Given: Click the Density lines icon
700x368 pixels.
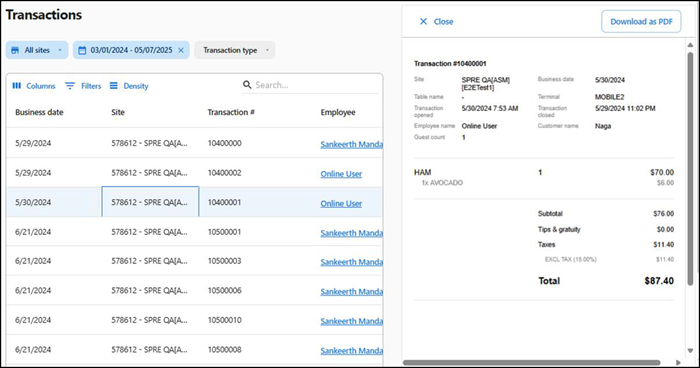Looking at the screenshot, I should (114, 86).
